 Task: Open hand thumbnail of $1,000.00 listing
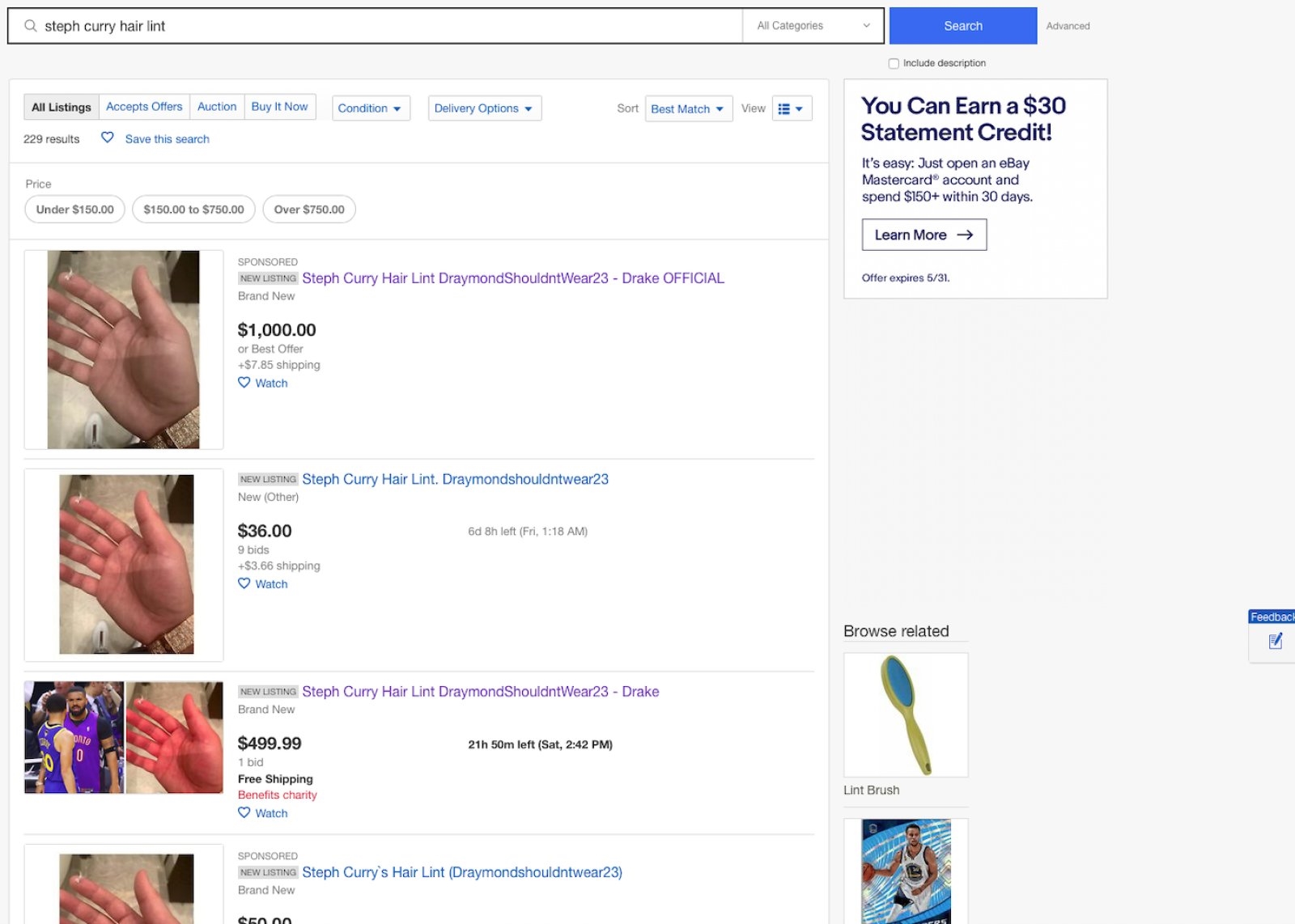(x=123, y=350)
